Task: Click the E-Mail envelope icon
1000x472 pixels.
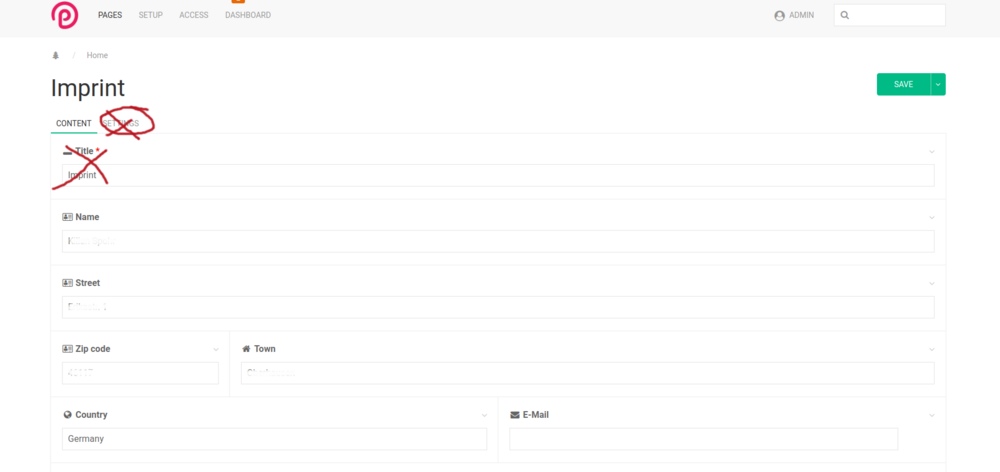Action: pos(515,415)
